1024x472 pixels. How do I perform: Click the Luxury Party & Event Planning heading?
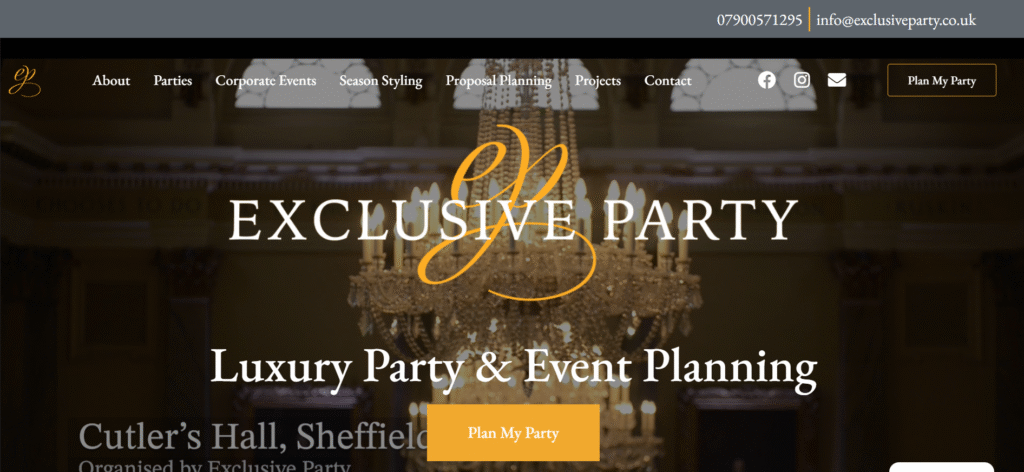pos(513,368)
